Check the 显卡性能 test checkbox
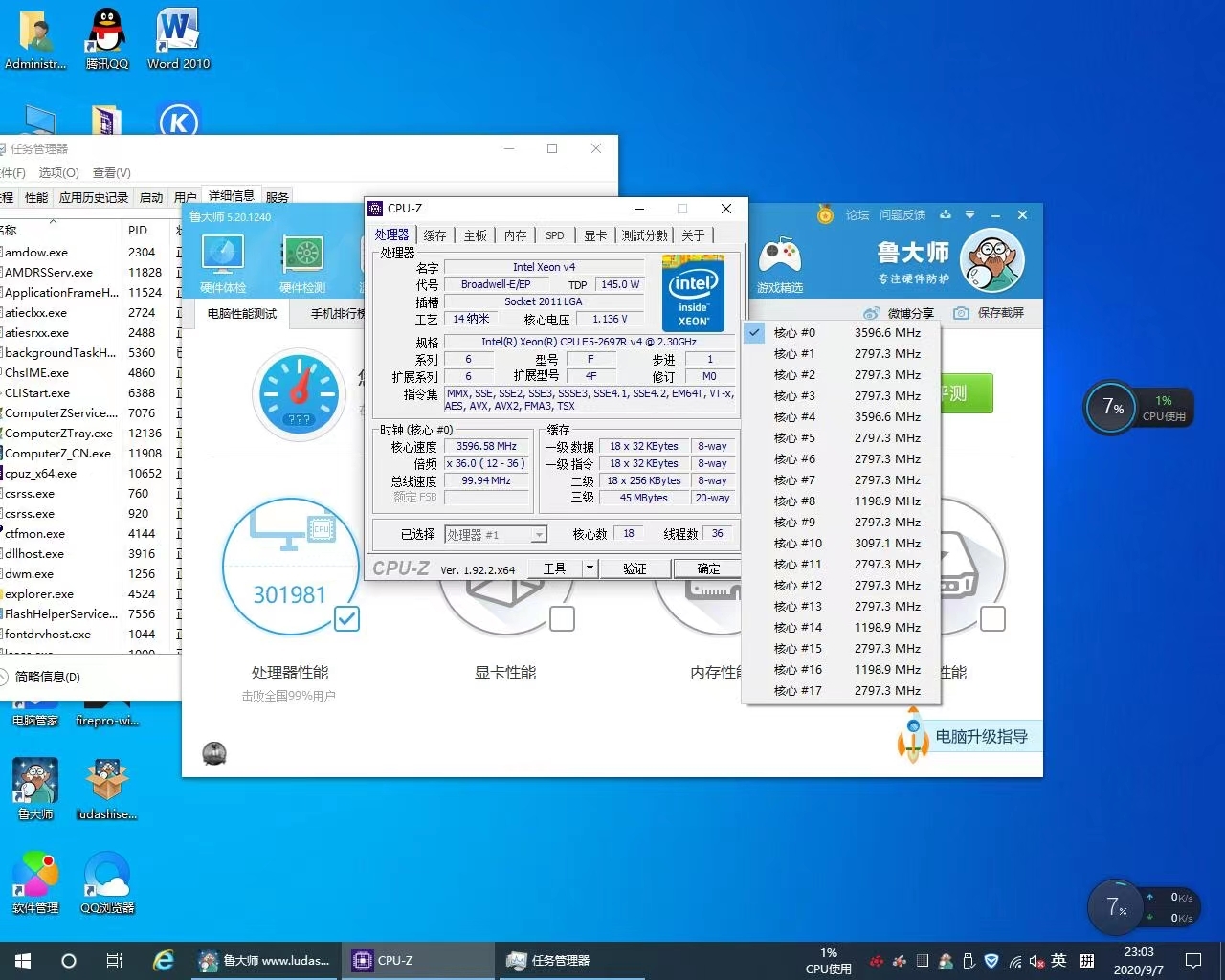1225x980 pixels. pyautogui.click(x=562, y=619)
